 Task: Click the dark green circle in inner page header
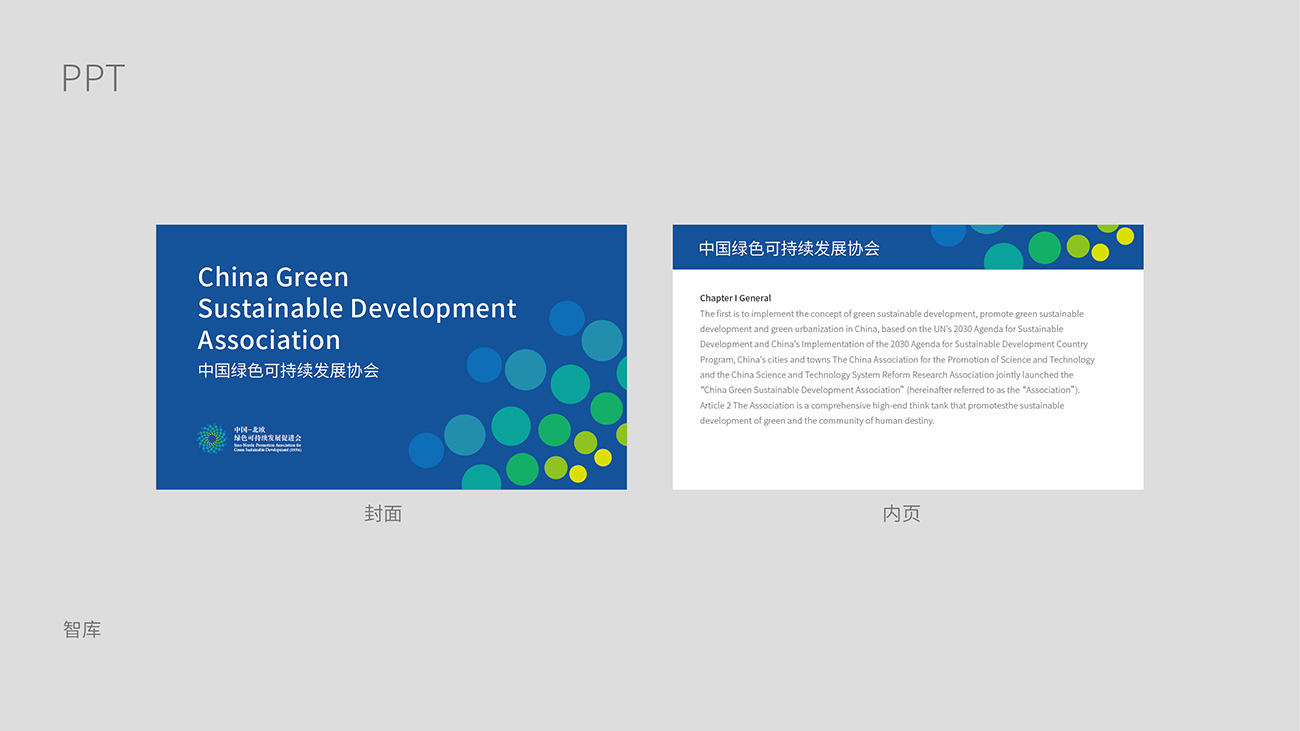click(x=1044, y=247)
